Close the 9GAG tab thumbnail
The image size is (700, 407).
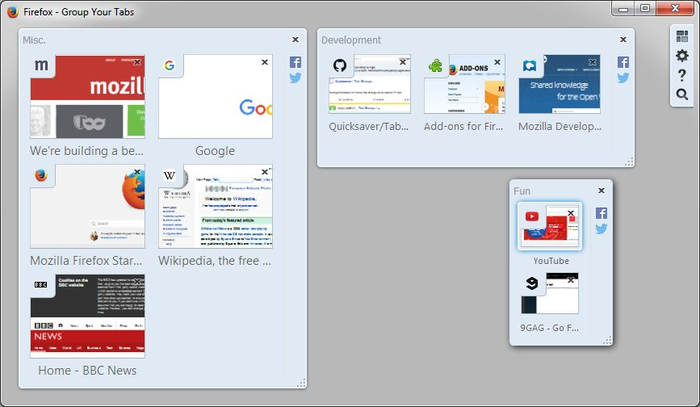[x=571, y=280]
